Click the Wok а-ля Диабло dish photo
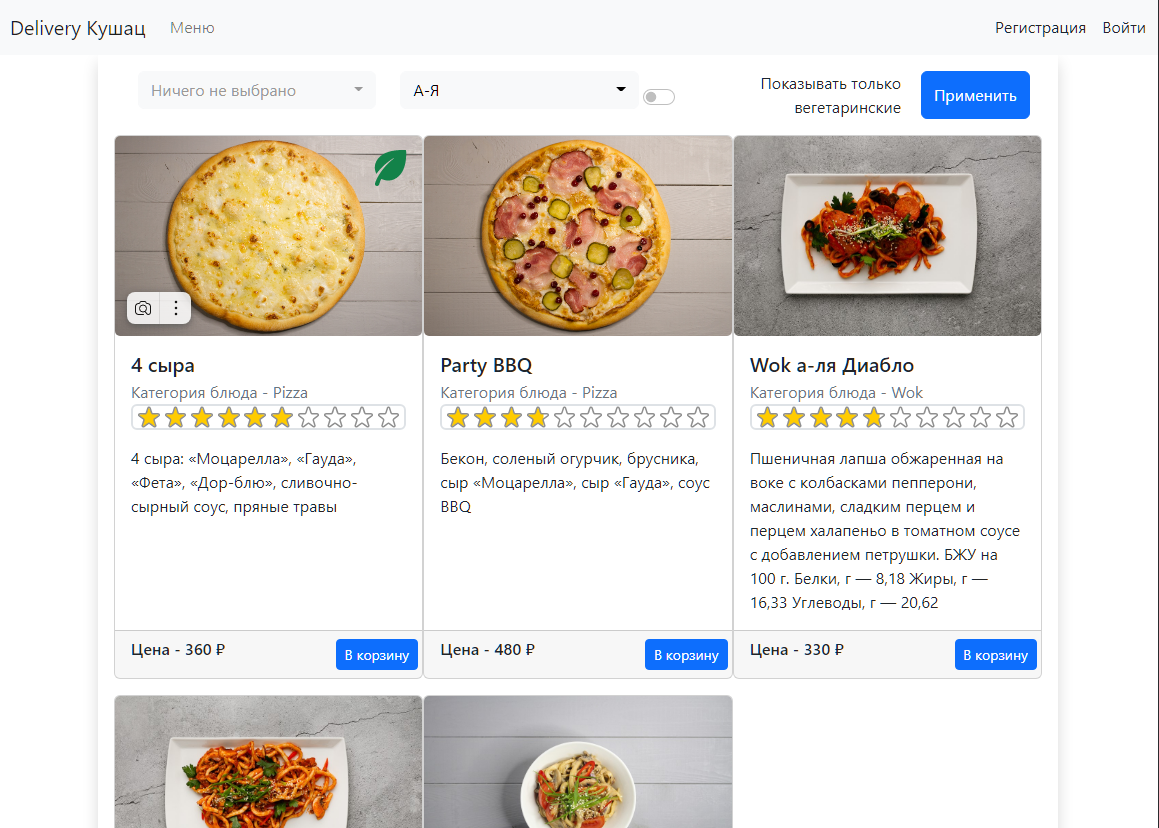This screenshot has width=1159, height=828. 887,235
